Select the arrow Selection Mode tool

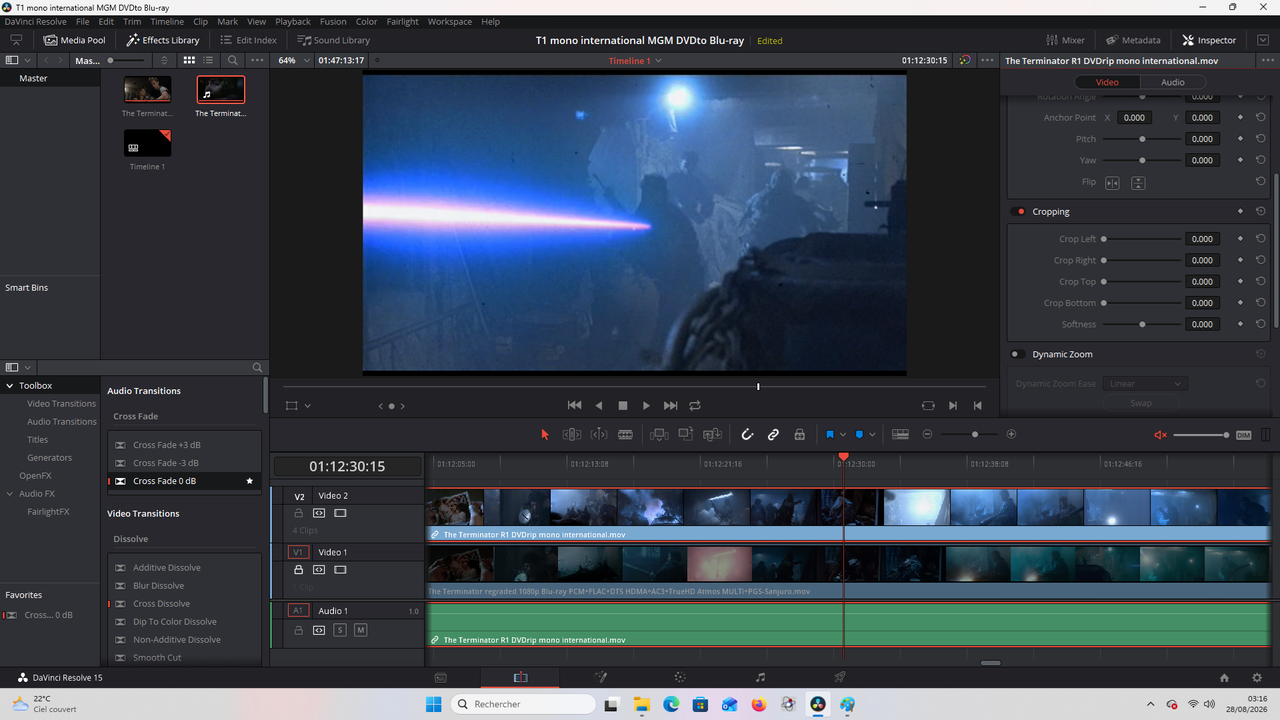click(545, 434)
